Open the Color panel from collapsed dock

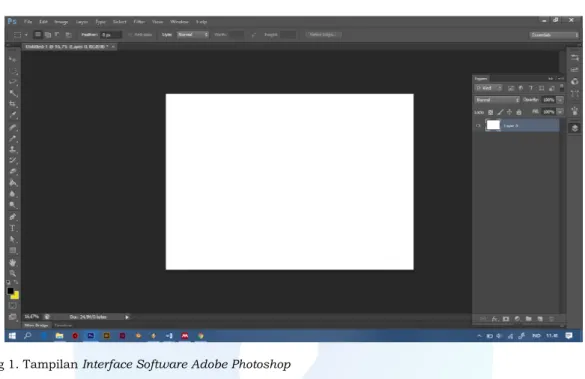(x=575, y=81)
